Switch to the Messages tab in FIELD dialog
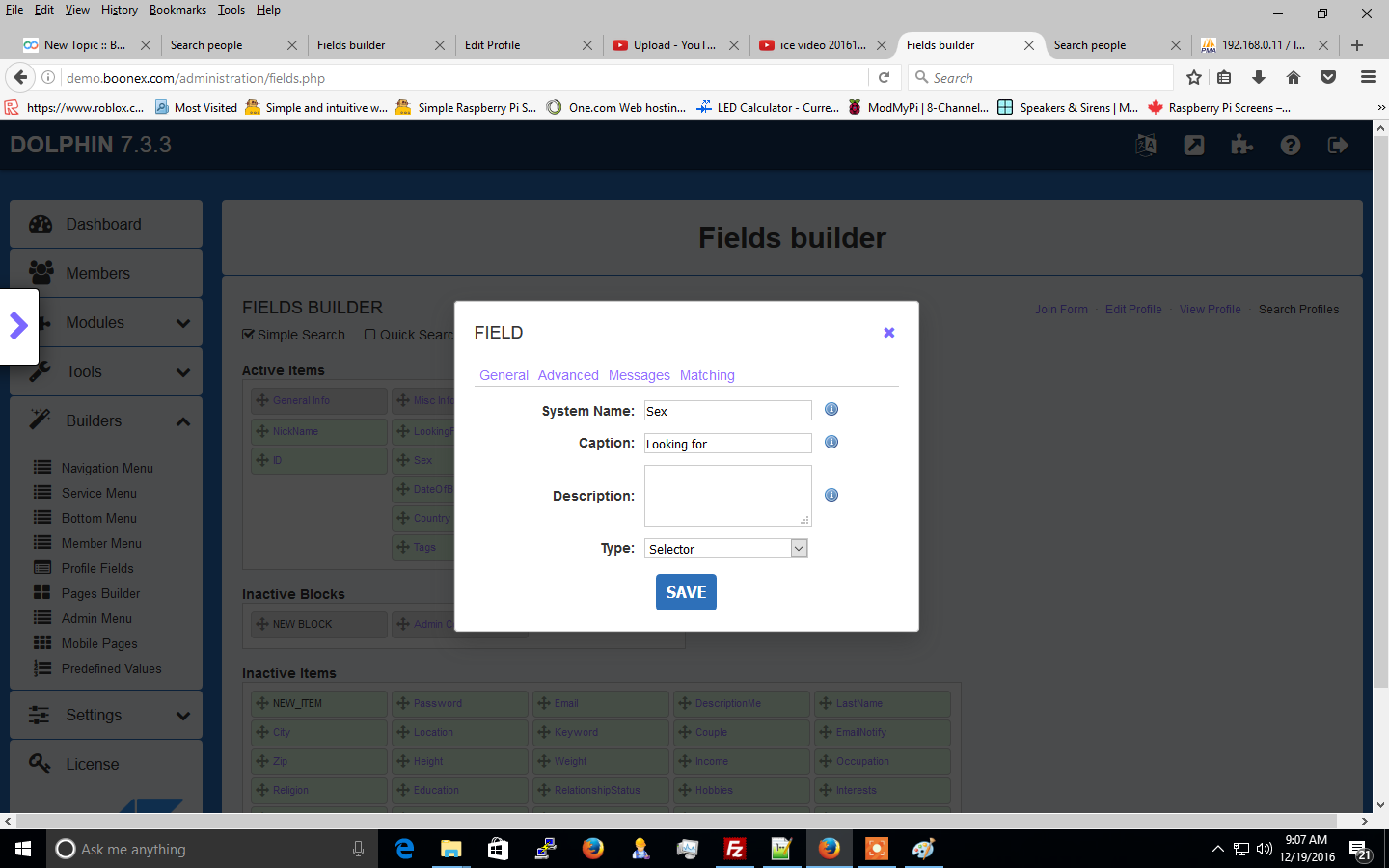Viewport: 1389px width, 868px height. point(639,375)
